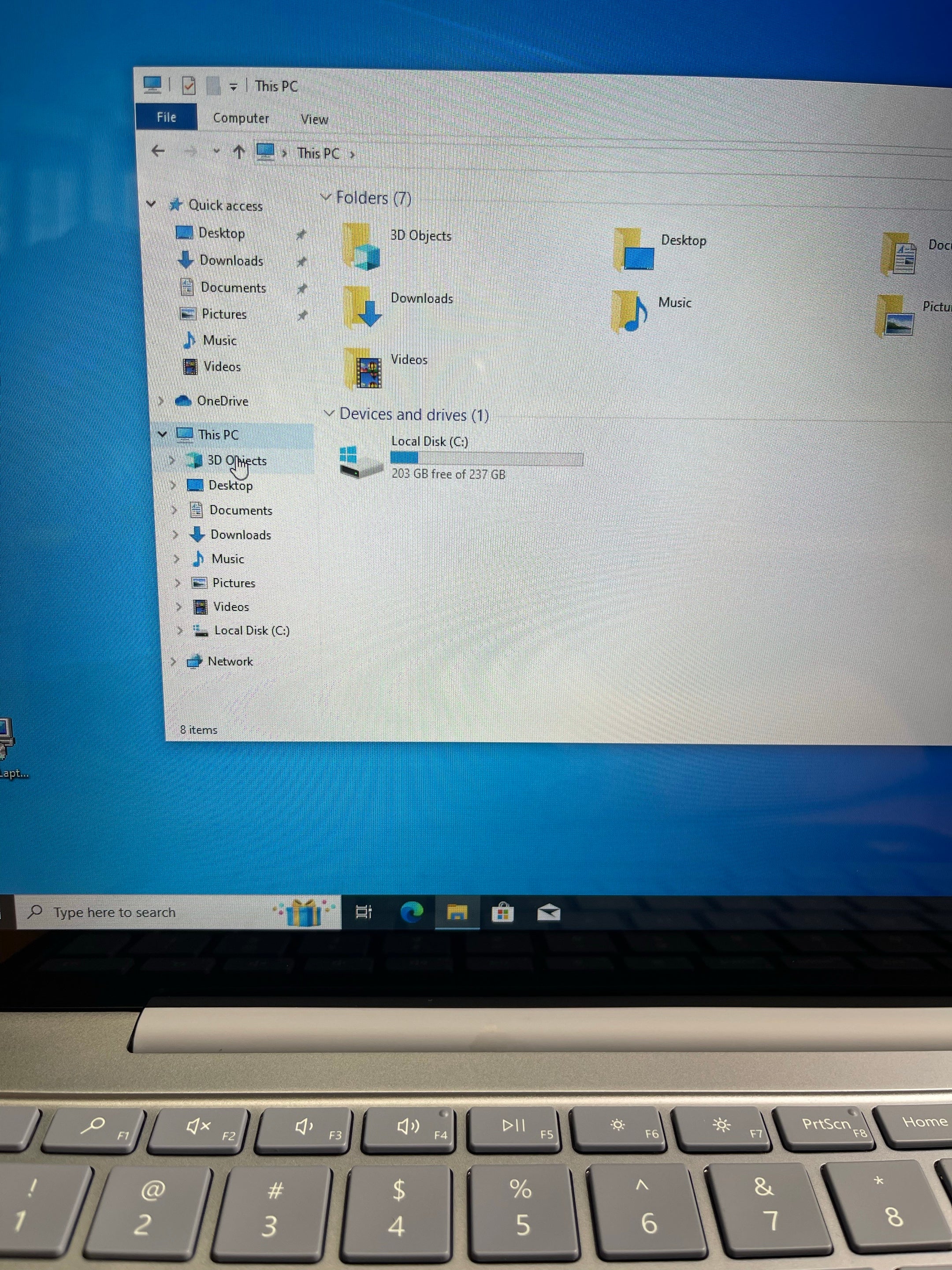
Task: Click the New folder icon in title bar
Action: pos(213,86)
